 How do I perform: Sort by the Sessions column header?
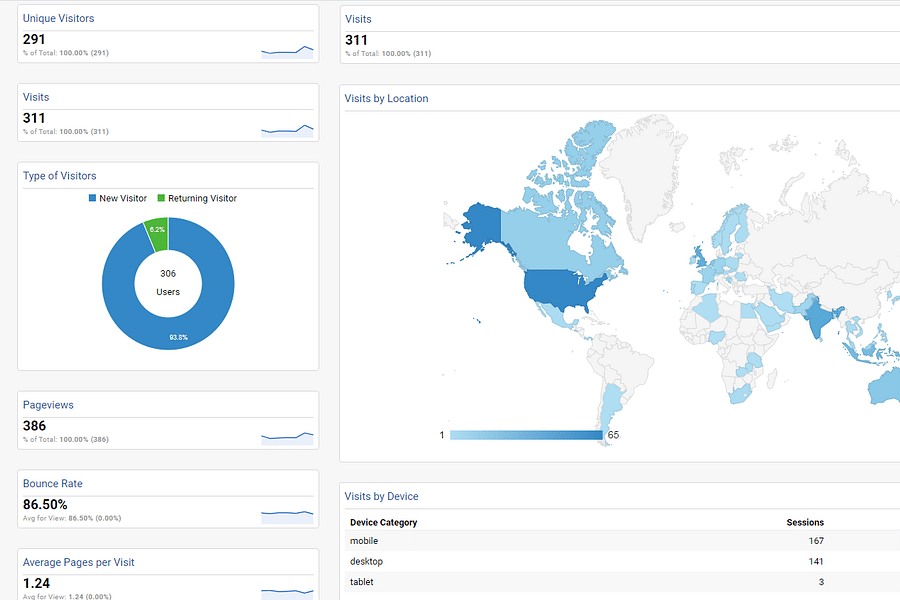point(808,522)
